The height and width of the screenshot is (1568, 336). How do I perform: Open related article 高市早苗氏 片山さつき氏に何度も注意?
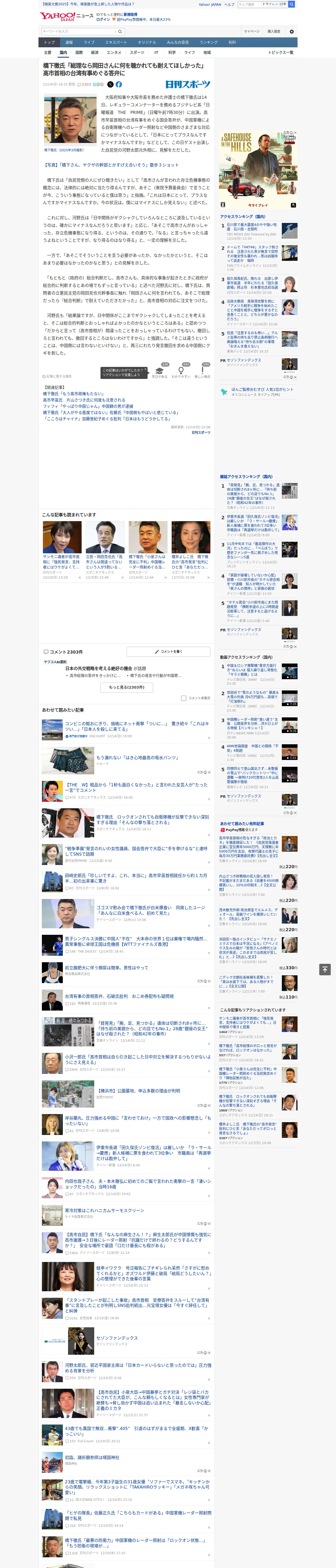coord(84,400)
